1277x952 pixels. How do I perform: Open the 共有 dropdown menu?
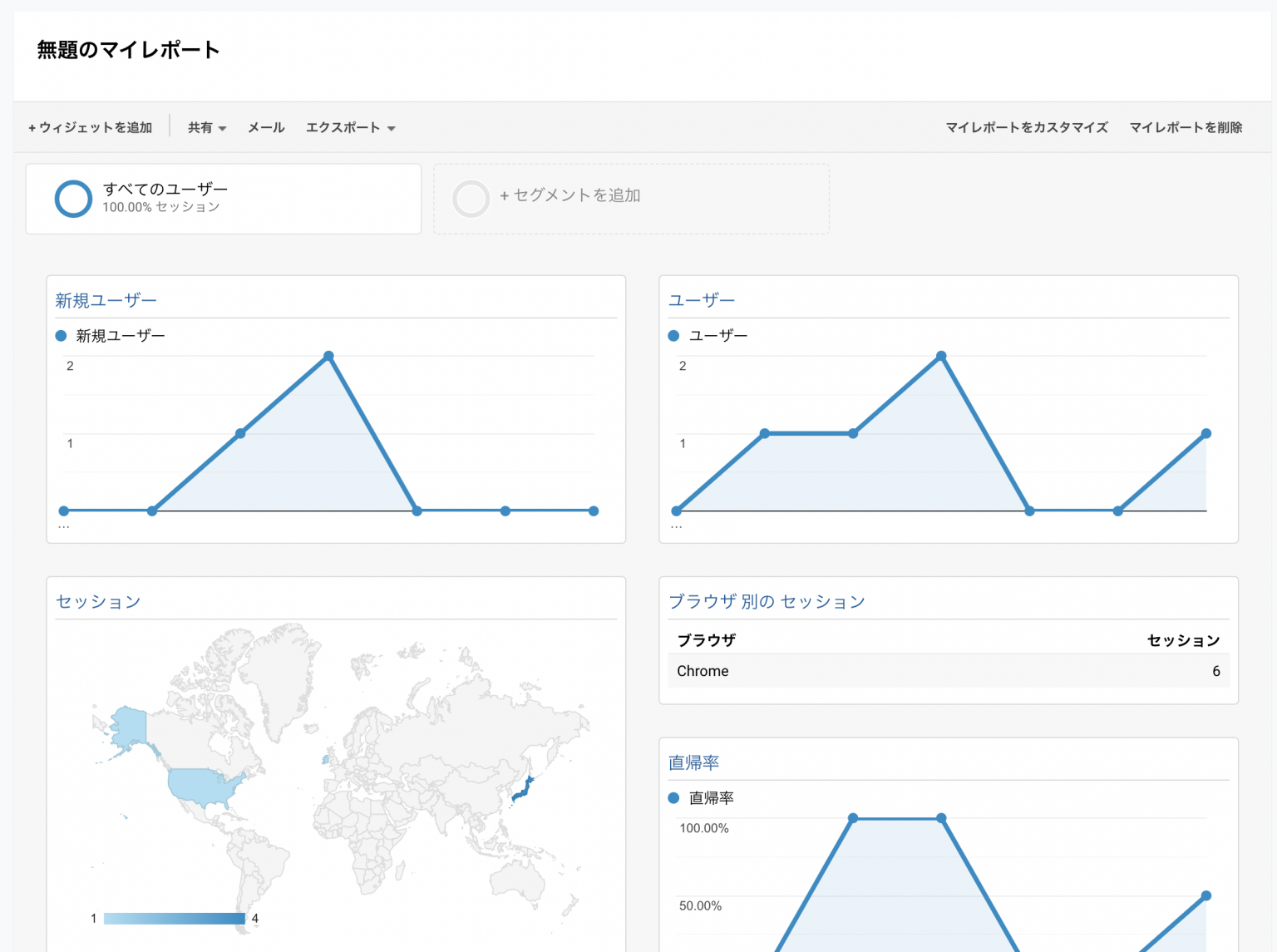pyautogui.click(x=206, y=127)
